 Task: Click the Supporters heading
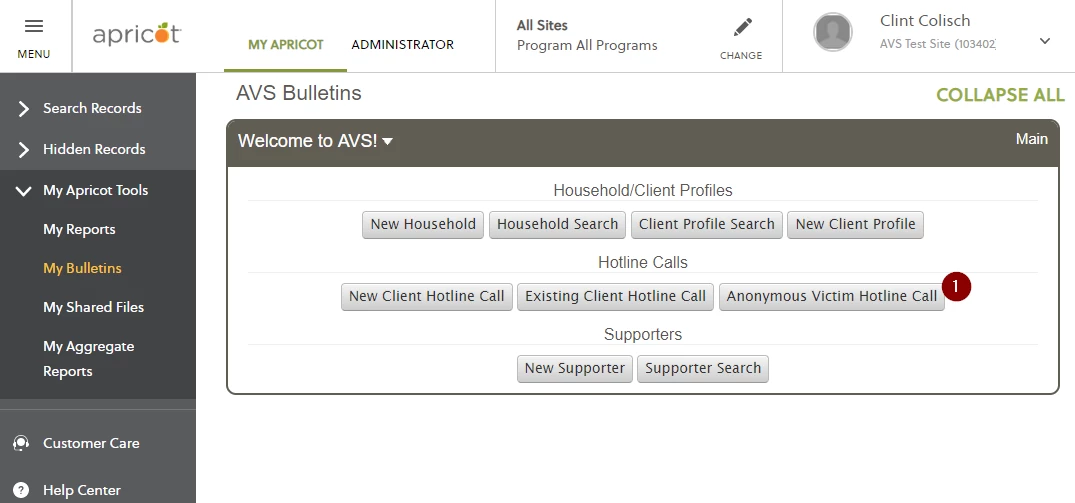click(642, 334)
